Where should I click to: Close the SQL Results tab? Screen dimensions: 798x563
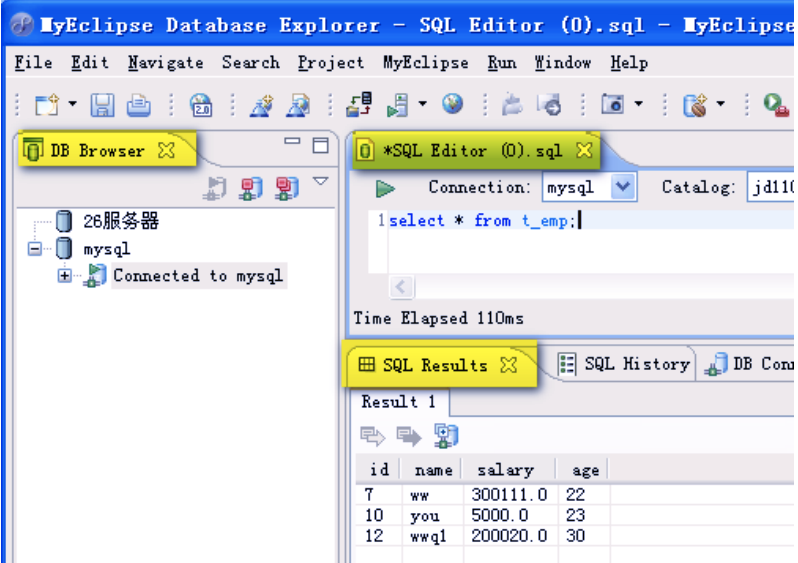(x=508, y=364)
